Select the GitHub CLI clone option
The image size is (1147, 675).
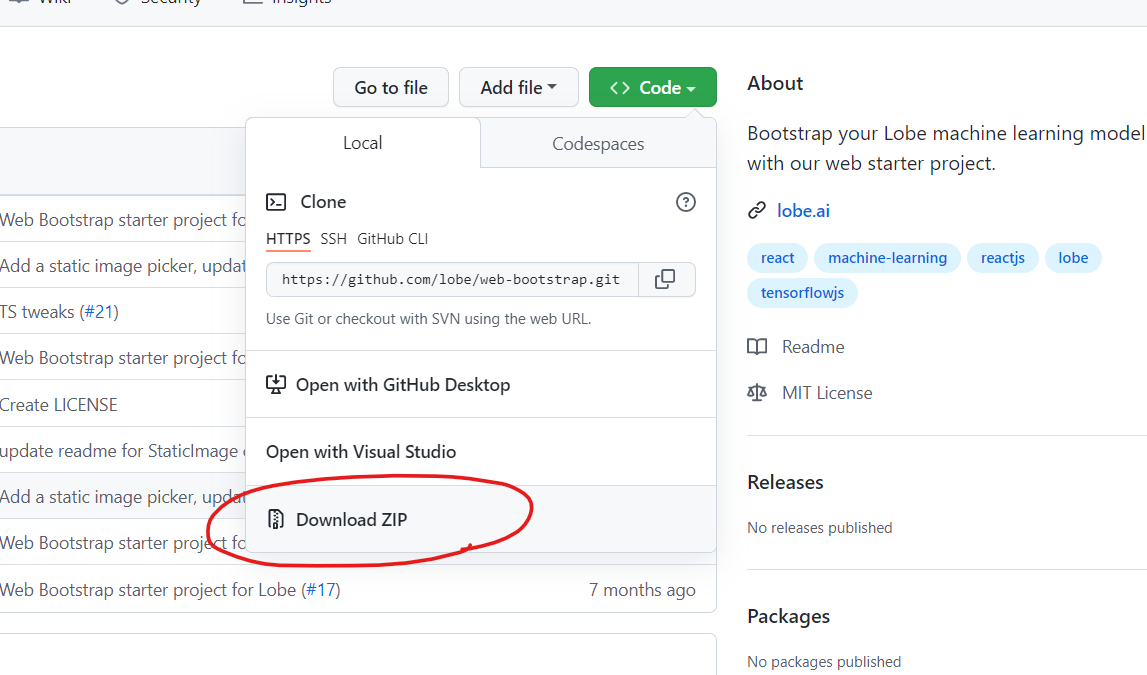pyautogui.click(x=393, y=238)
